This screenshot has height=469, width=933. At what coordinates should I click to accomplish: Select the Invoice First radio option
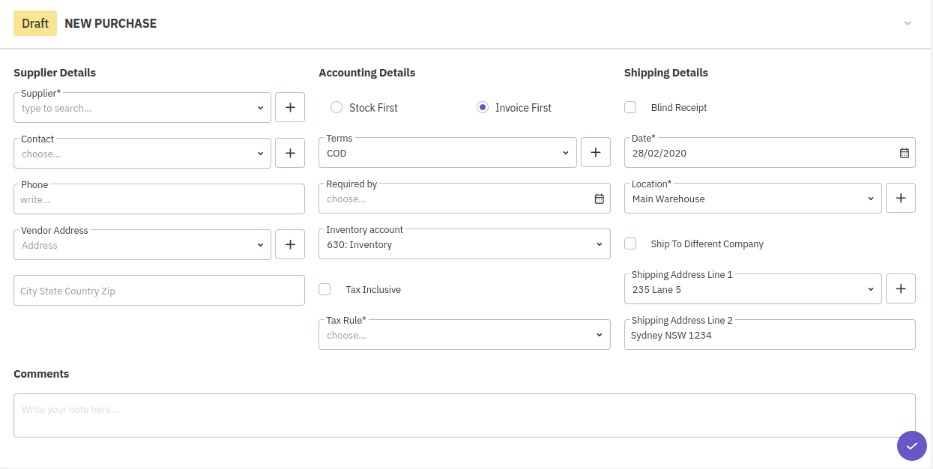coord(483,108)
